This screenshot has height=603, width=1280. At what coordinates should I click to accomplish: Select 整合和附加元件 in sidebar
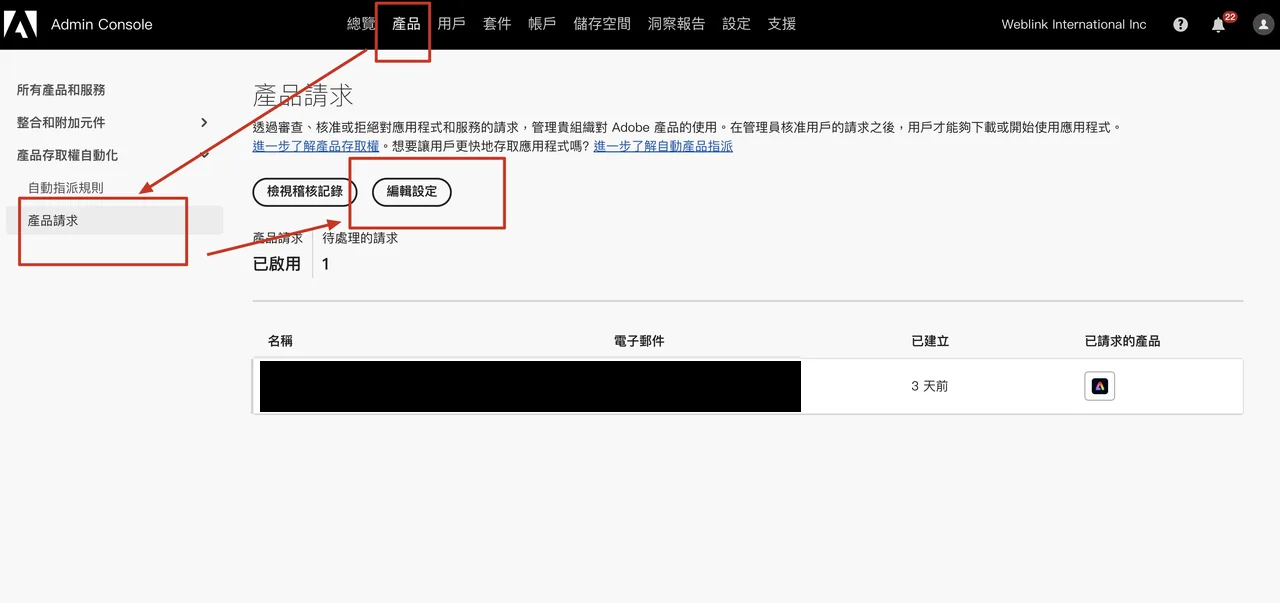point(61,122)
